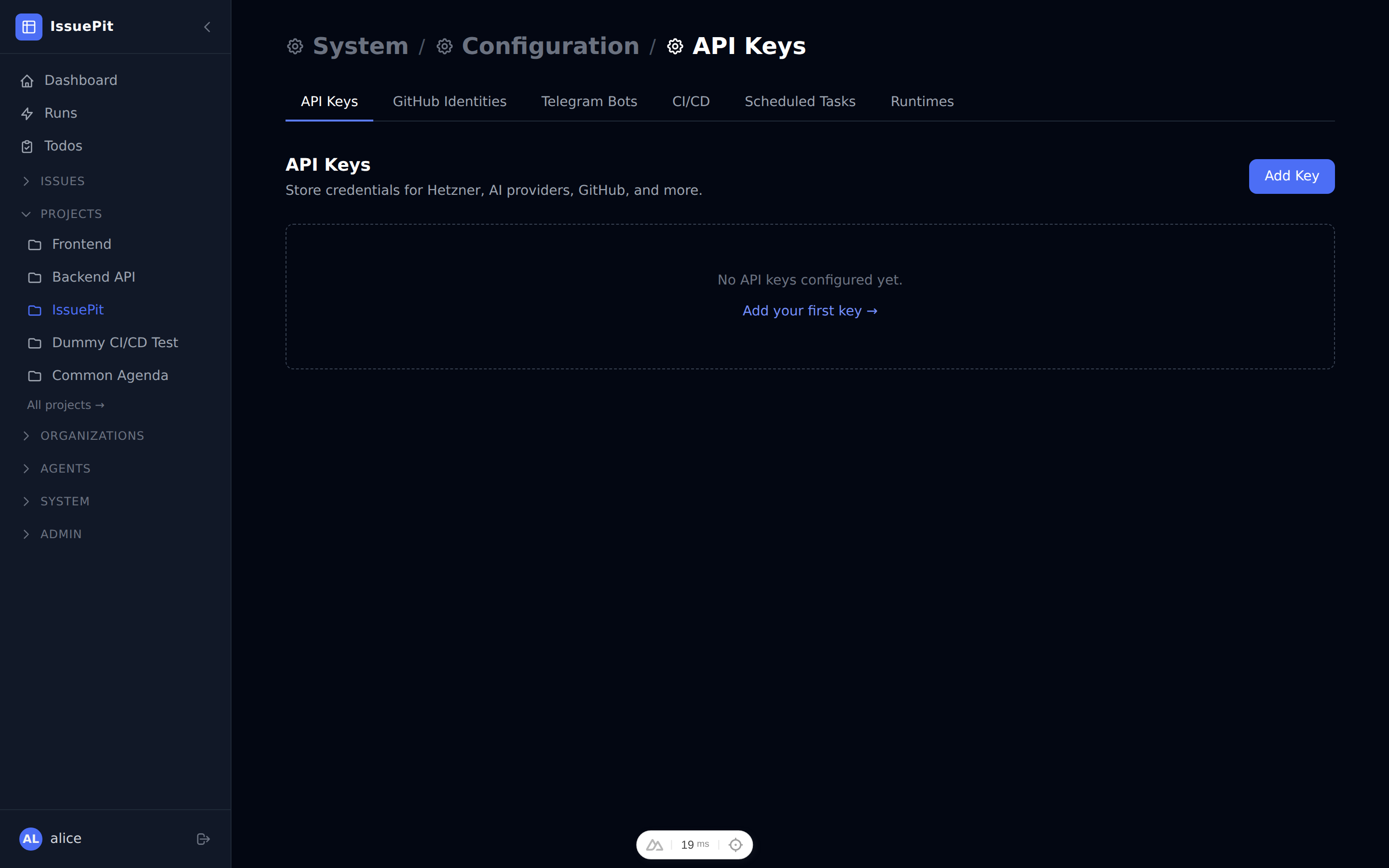Open the Dashboard from the sidebar
Image resolution: width=1389 pixels, height=868 pixels.
[x=81, y=80]
